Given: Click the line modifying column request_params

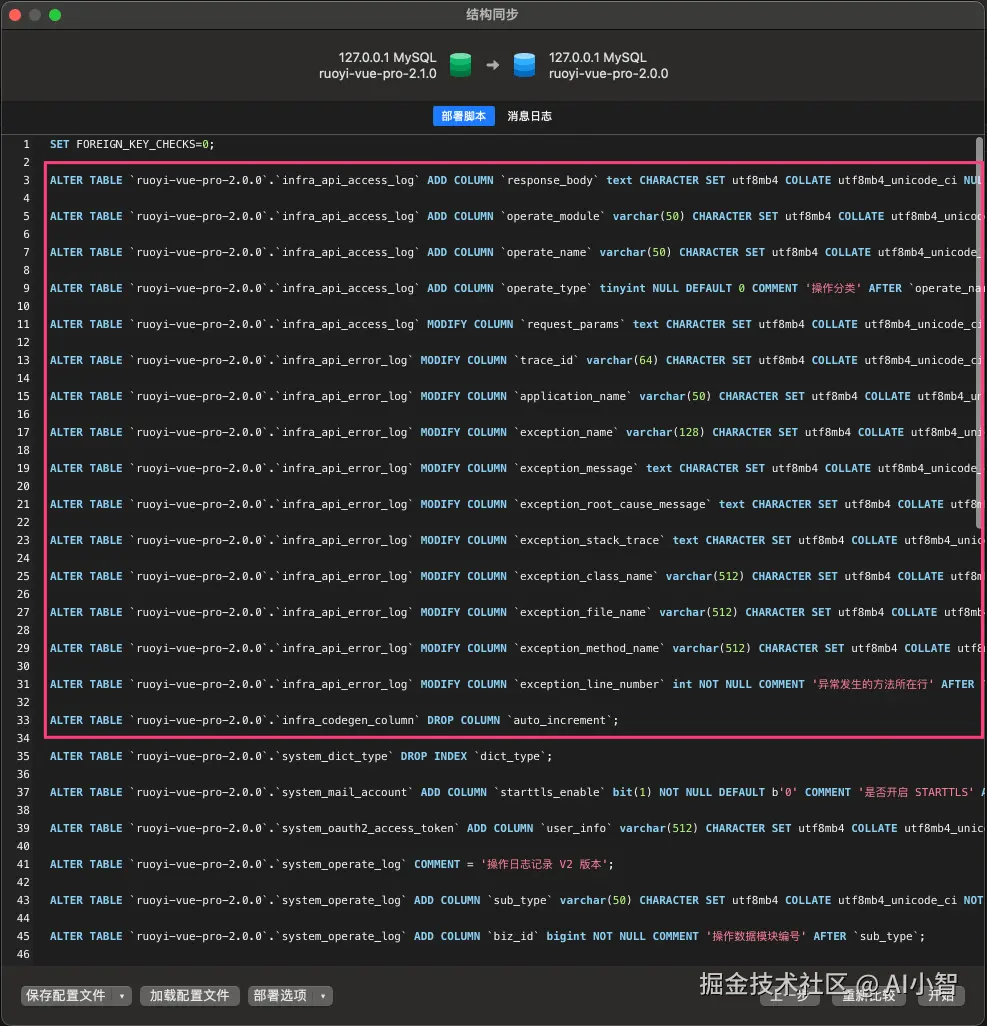Looking at the screenshot, I should click(515, 324).
